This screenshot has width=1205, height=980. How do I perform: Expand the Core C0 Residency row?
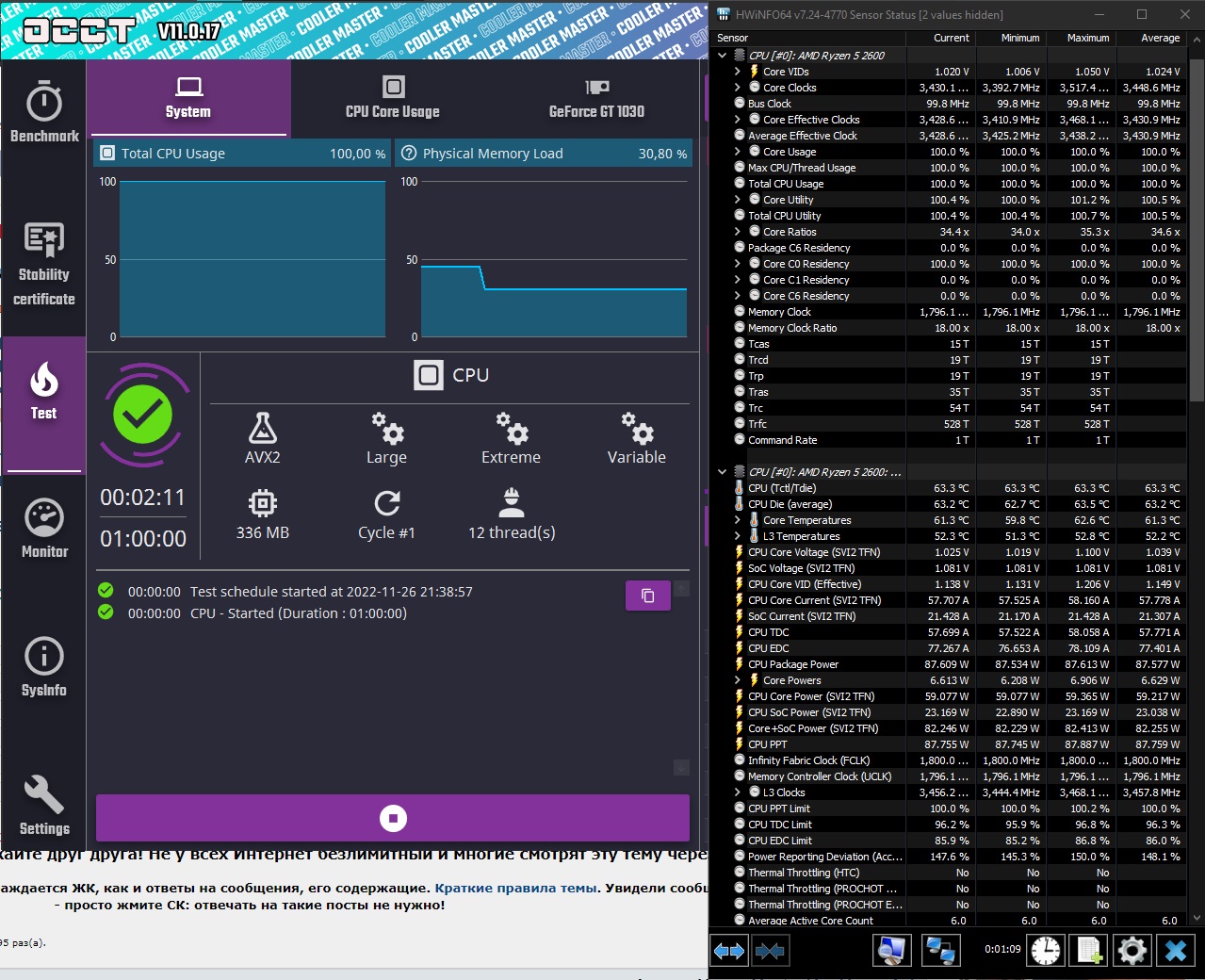click(x=738, y=264)
